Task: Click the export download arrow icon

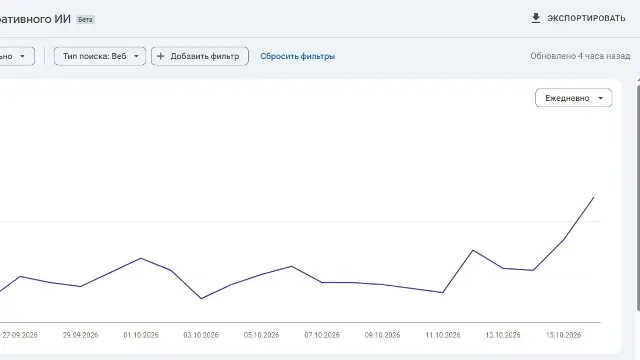Action: tap(536, 18)
